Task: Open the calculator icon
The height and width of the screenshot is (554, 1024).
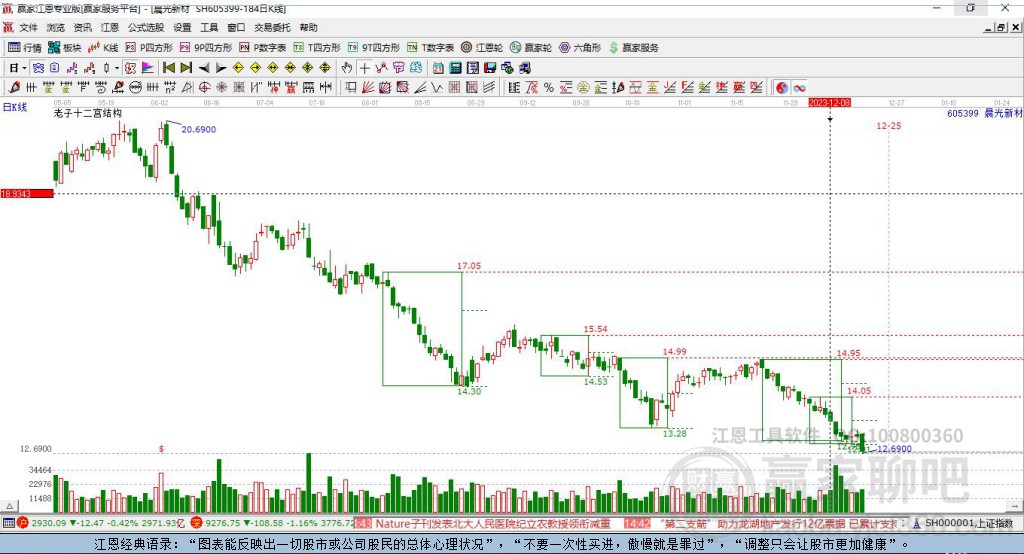Action: click(x=455, y=68)
